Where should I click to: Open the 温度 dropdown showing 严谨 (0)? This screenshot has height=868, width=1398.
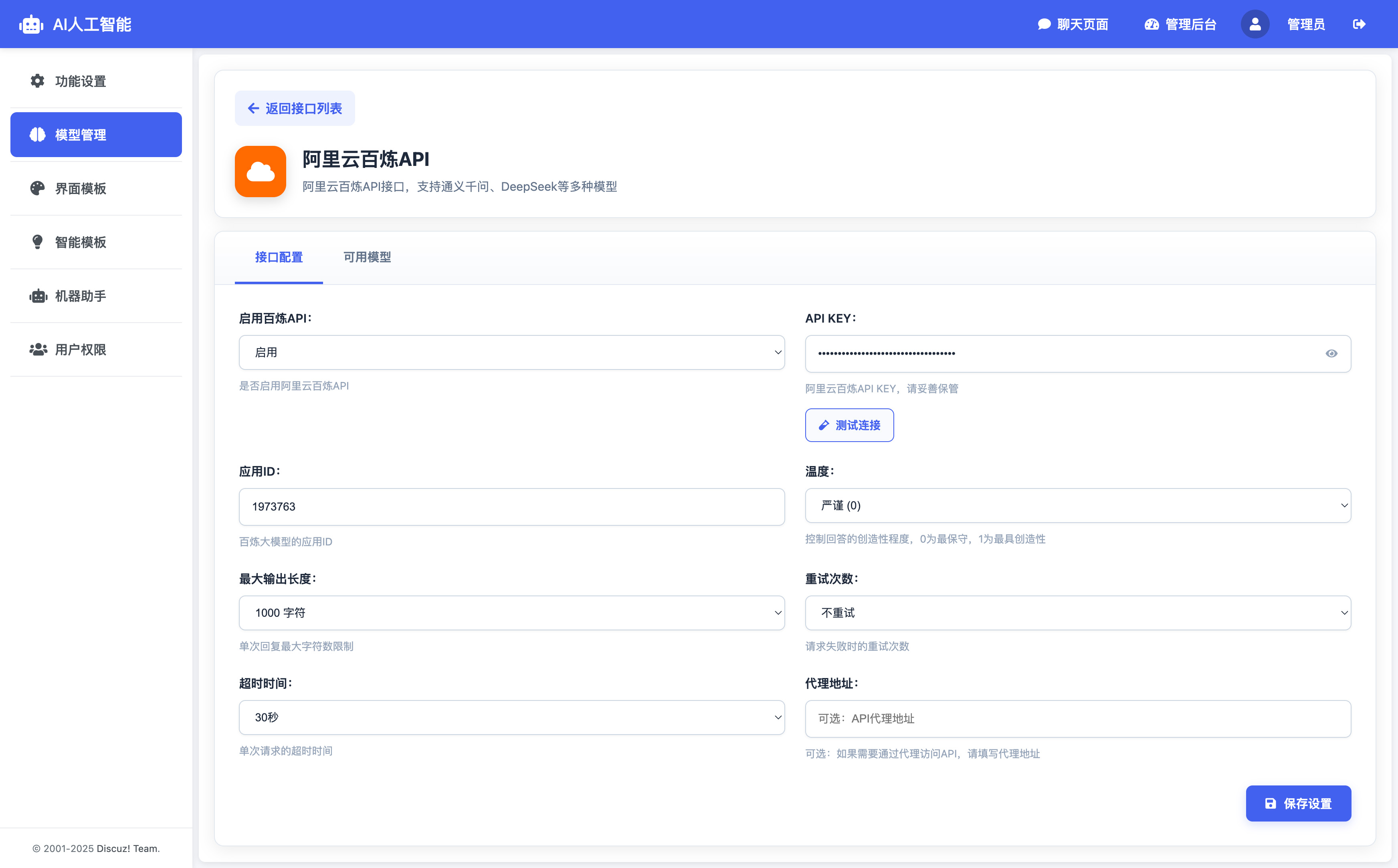(x=1078, y=505)
